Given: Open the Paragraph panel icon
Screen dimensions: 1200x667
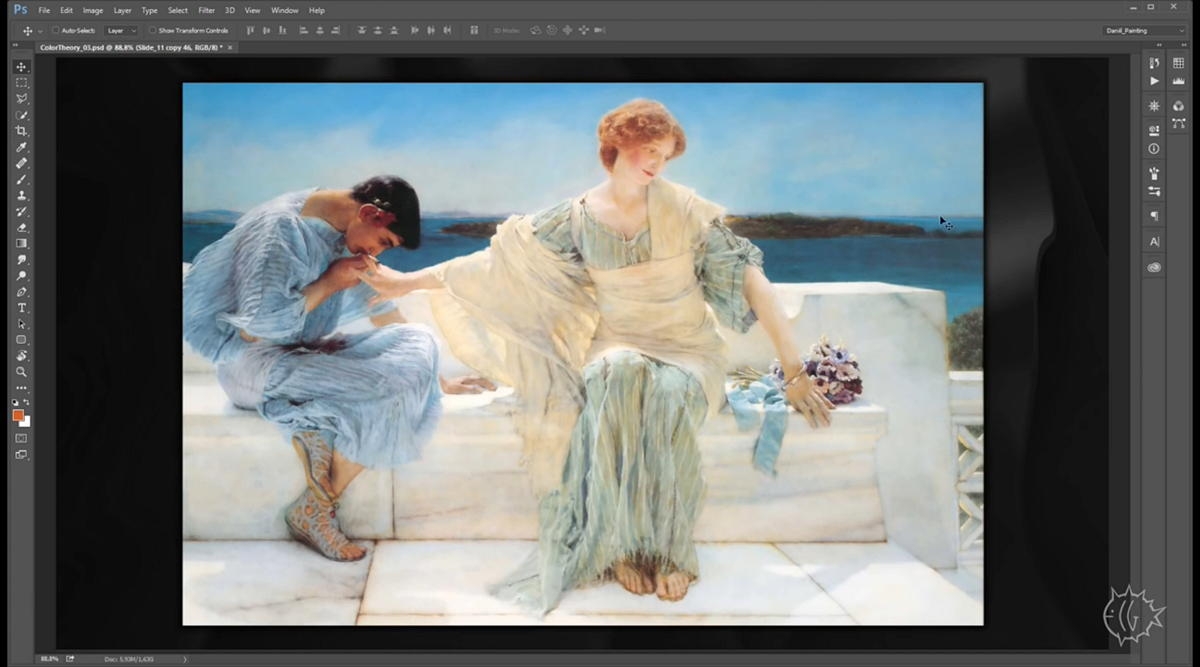Looking at the screenshot, I should click(1154, 216).
